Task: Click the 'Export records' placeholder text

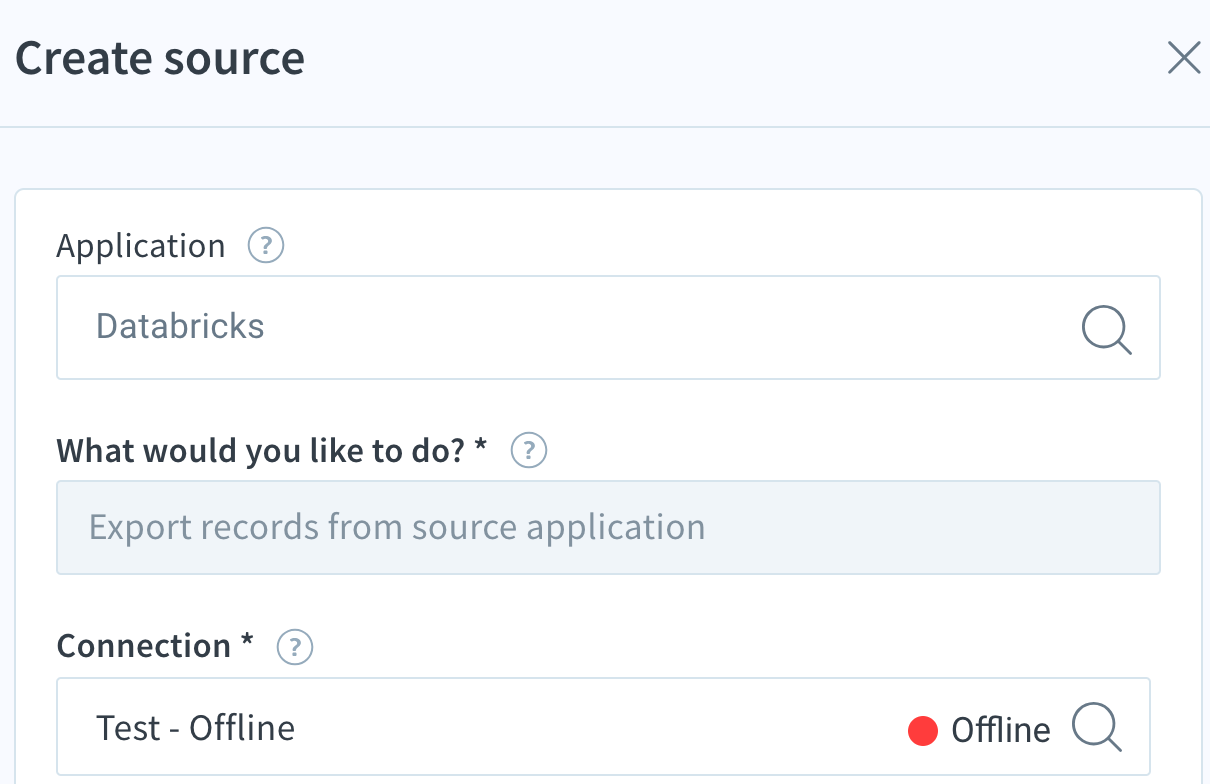Action: tap(397, 527)
